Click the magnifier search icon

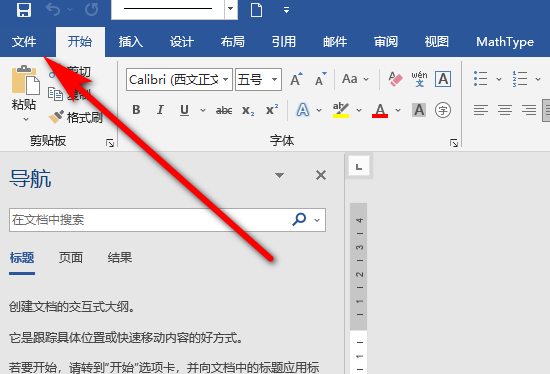coord(299,220)
